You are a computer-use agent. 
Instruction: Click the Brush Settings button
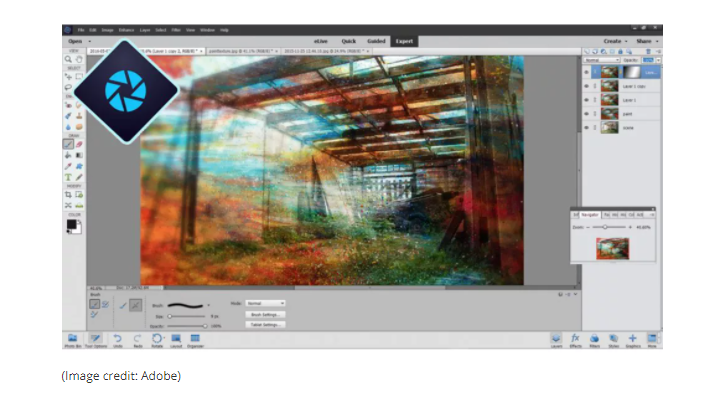pos(265,314)
